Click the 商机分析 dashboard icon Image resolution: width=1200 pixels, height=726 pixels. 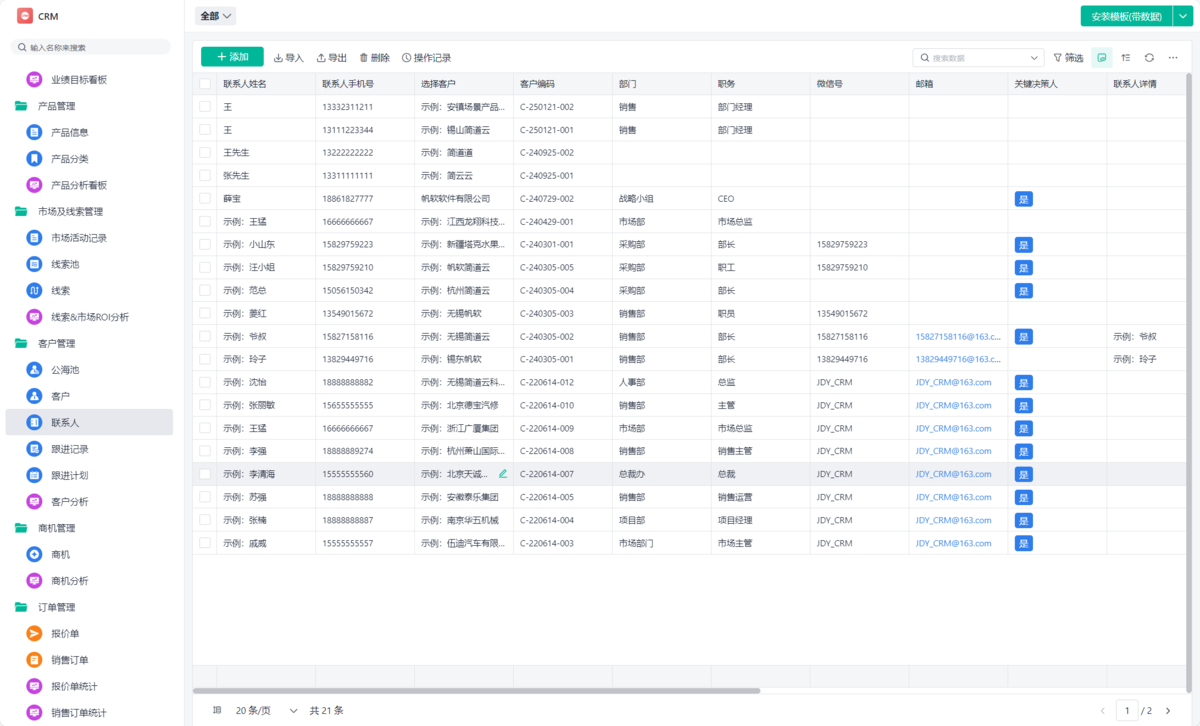(x=34, y=581)
